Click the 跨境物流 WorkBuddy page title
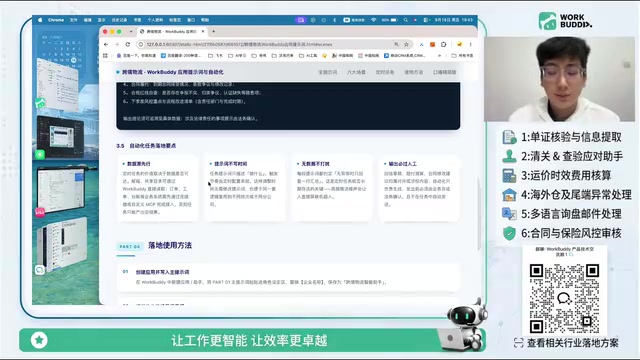Image resolution: width=640 pixels, height=360 pixels. tap(172, 72)
